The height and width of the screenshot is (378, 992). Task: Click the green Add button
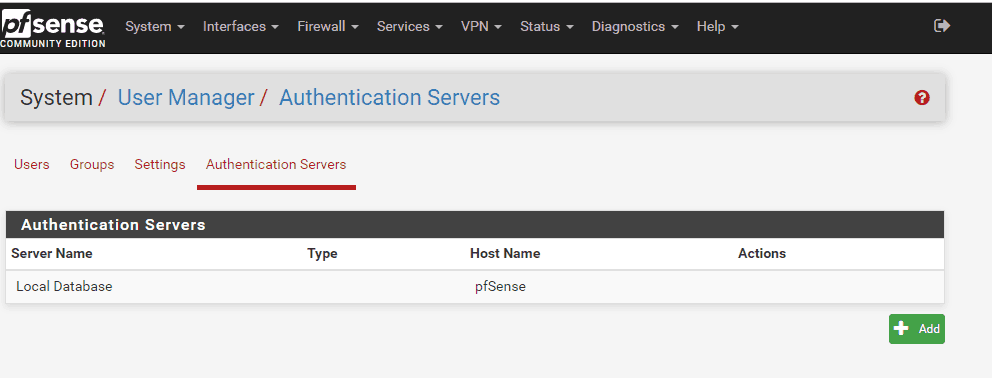pyautogui.click(x=917, y=329)
